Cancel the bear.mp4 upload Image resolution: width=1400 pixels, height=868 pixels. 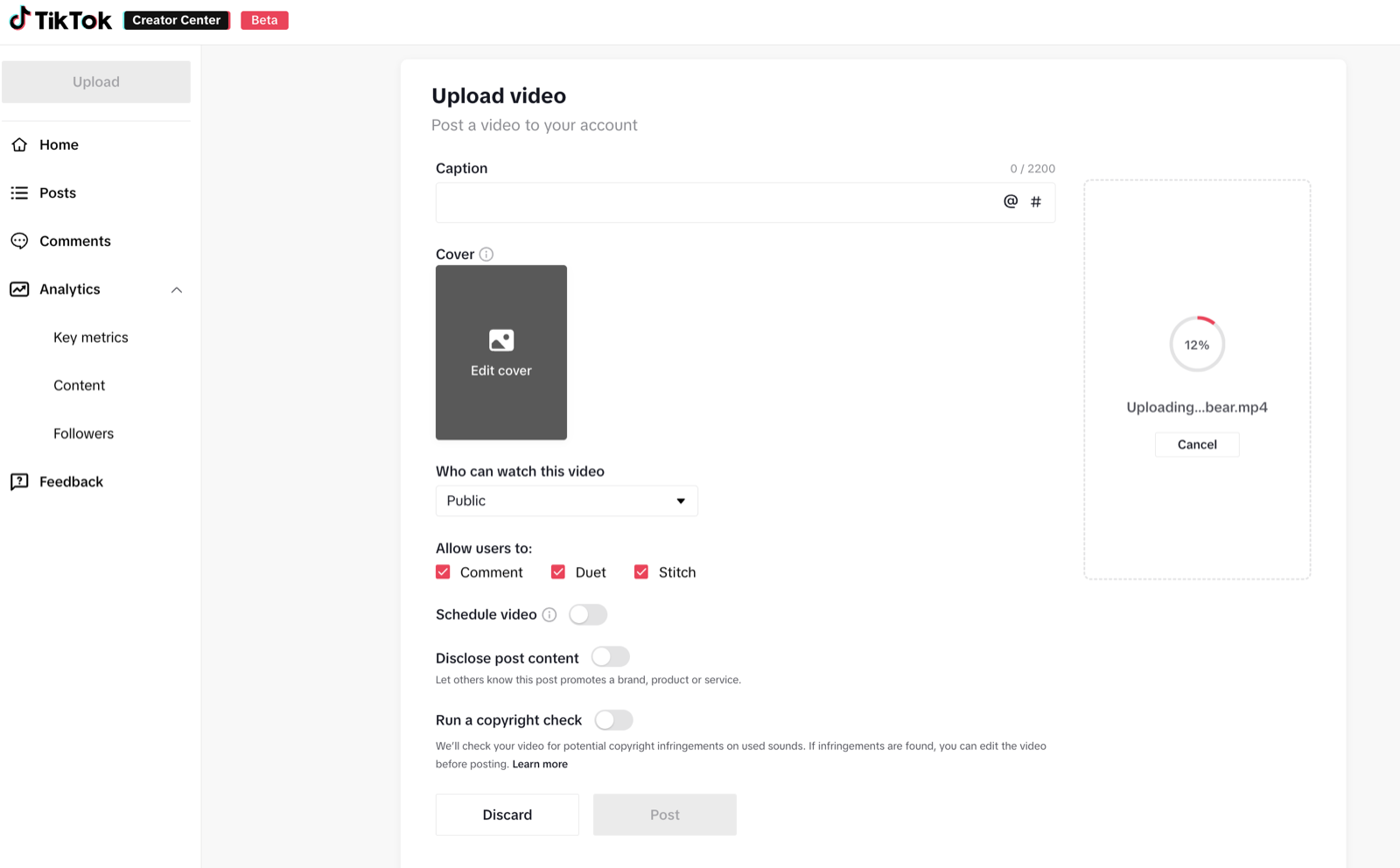click(x=1197, y=444)
